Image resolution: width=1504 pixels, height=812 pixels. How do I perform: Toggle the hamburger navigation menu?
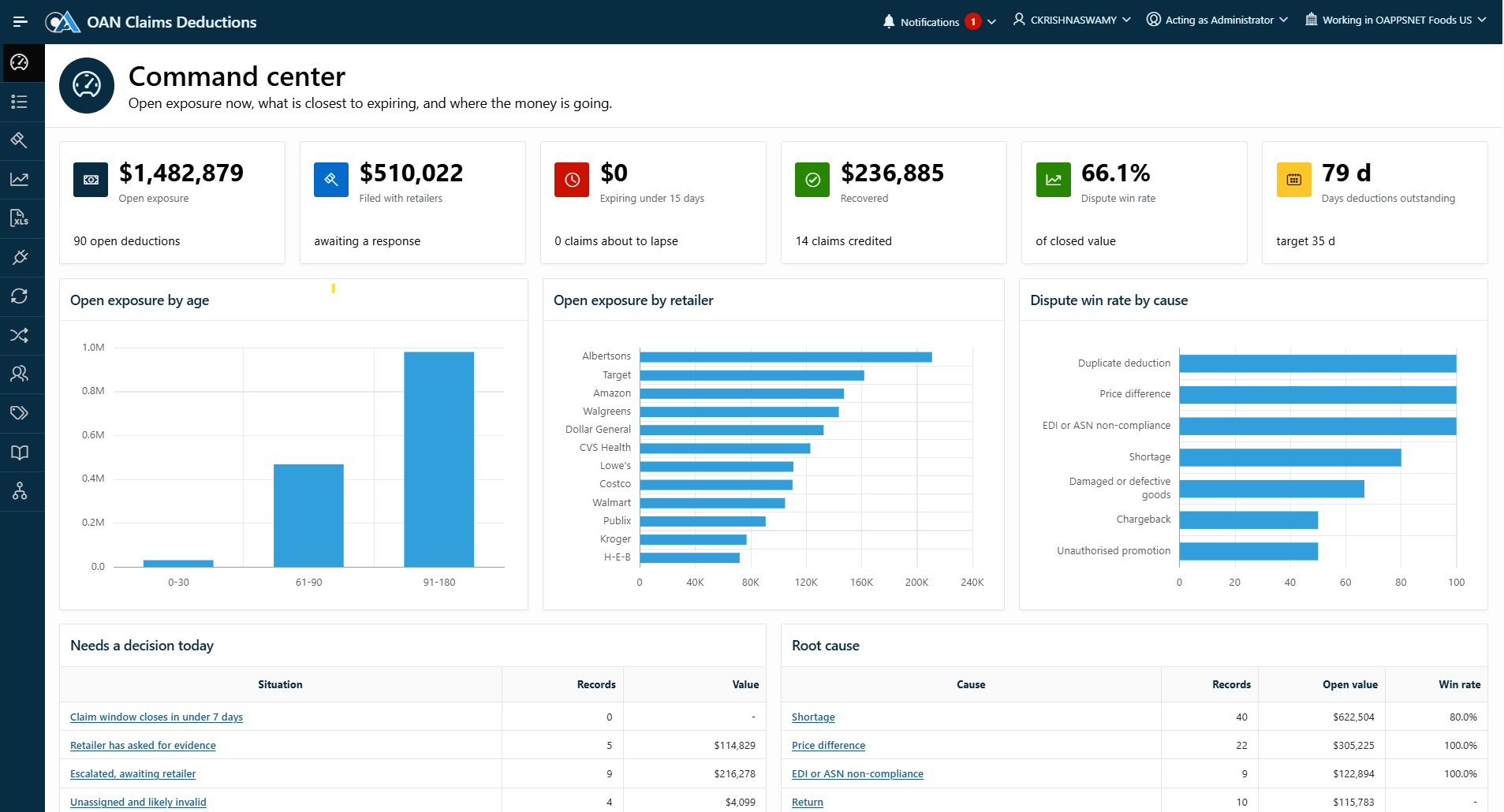pyautogui.click(x=21, y=21)
